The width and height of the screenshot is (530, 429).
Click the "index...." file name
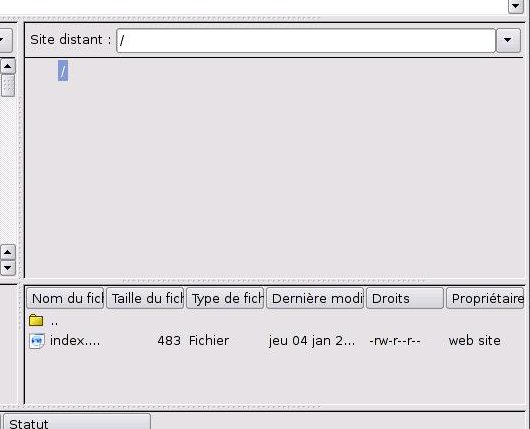(75, 340)
